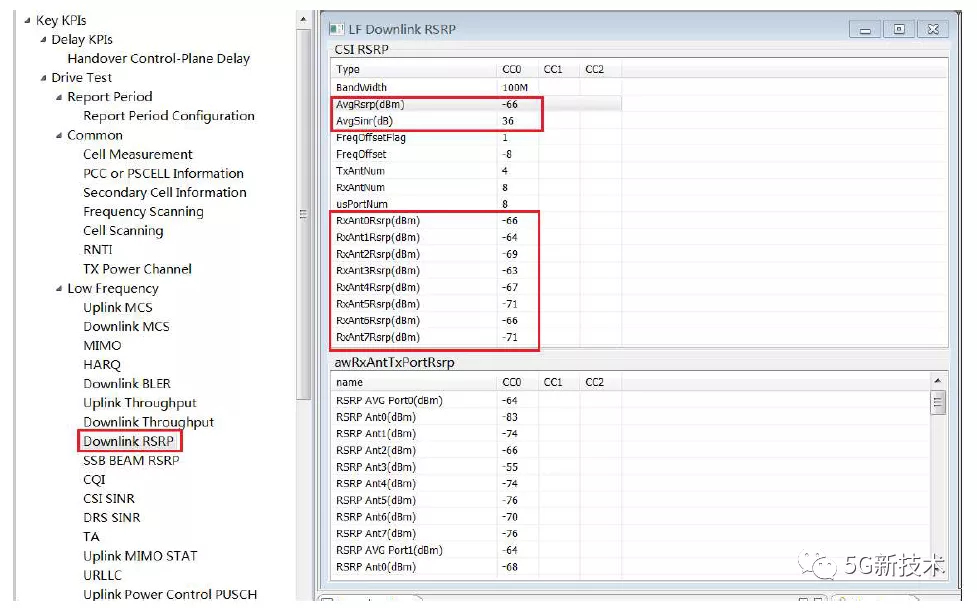Close the LF Downlink RSRP window
The height and width of the screenshot is (608, 977).
(x=933, y=29)
